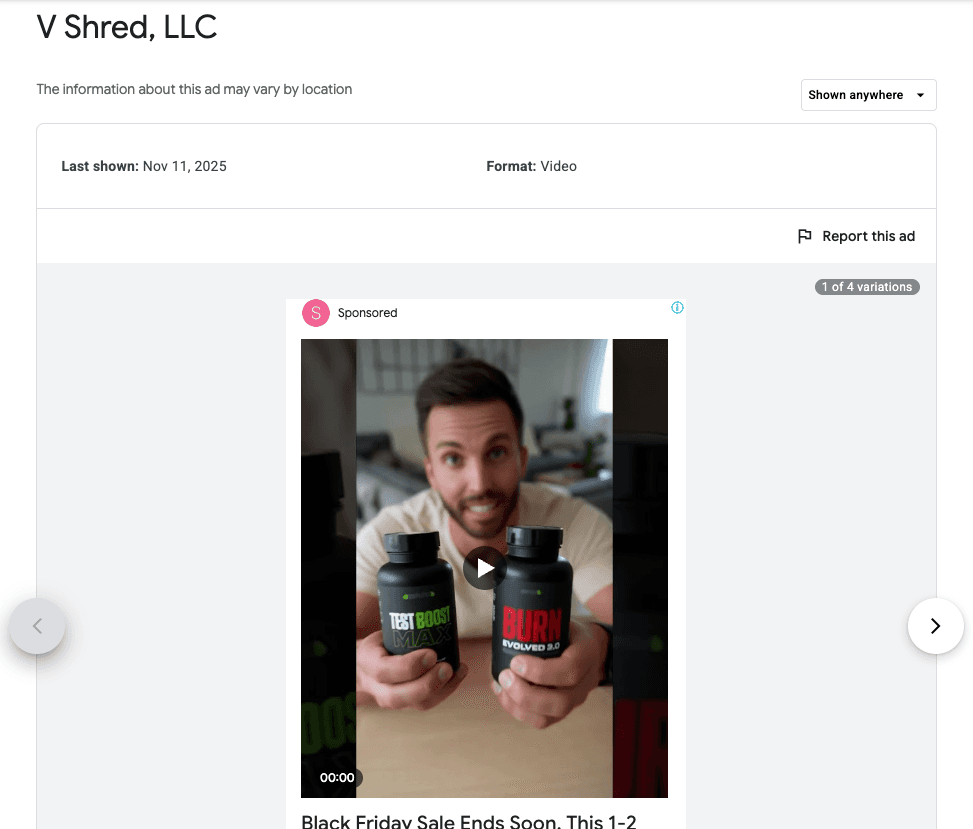Screen dimensions: 973x829
Task: Go to the previous ad variation
Action: [37, 625]
